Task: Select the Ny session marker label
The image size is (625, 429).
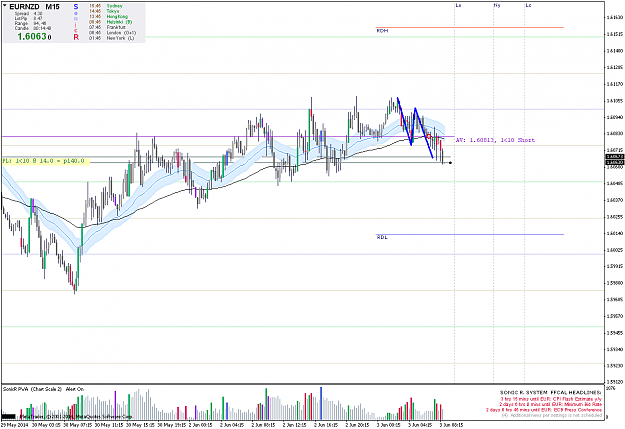Action: [497, 5]
